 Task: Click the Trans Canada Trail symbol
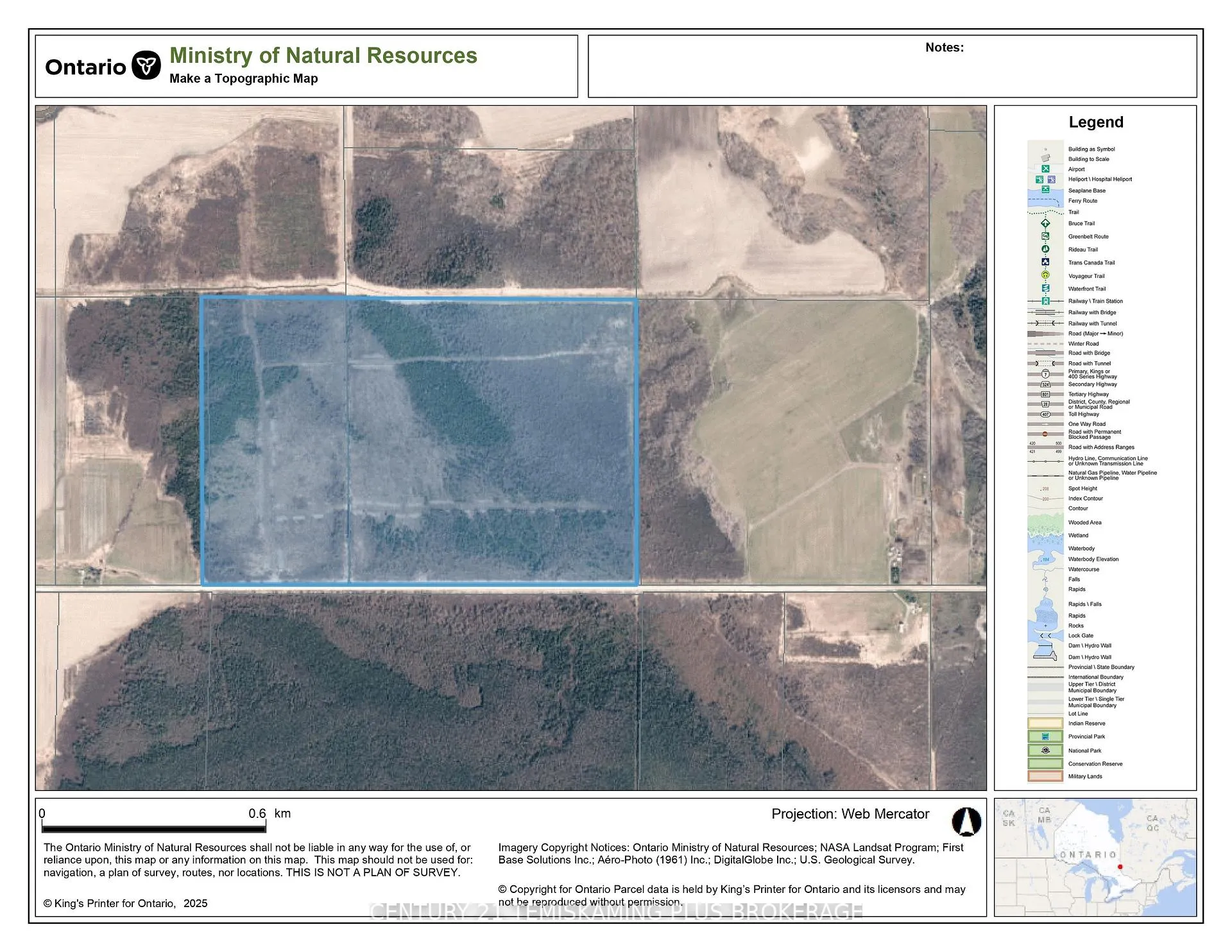click(x=1045, y=262)
